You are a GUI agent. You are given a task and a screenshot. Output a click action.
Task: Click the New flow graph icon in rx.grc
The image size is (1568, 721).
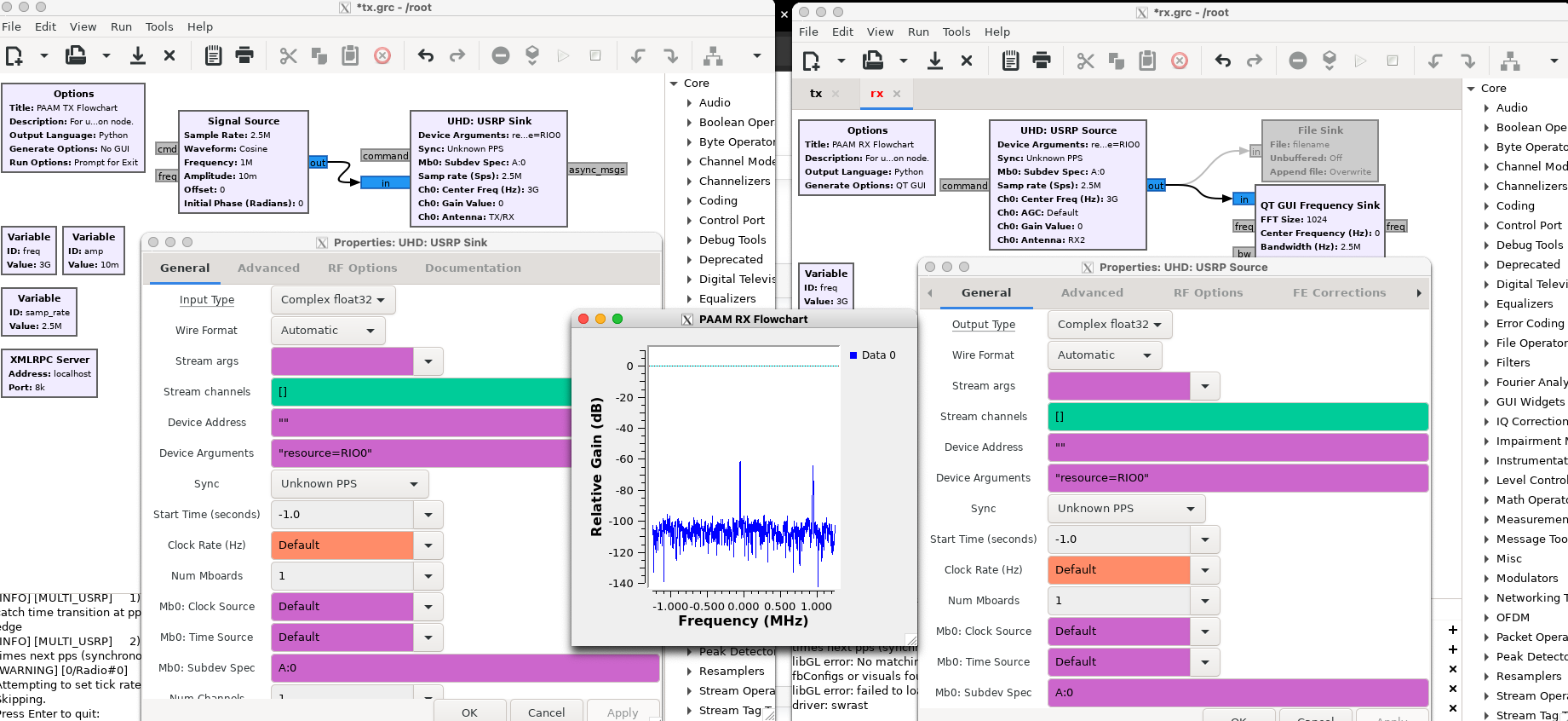(x=811, y=61)
